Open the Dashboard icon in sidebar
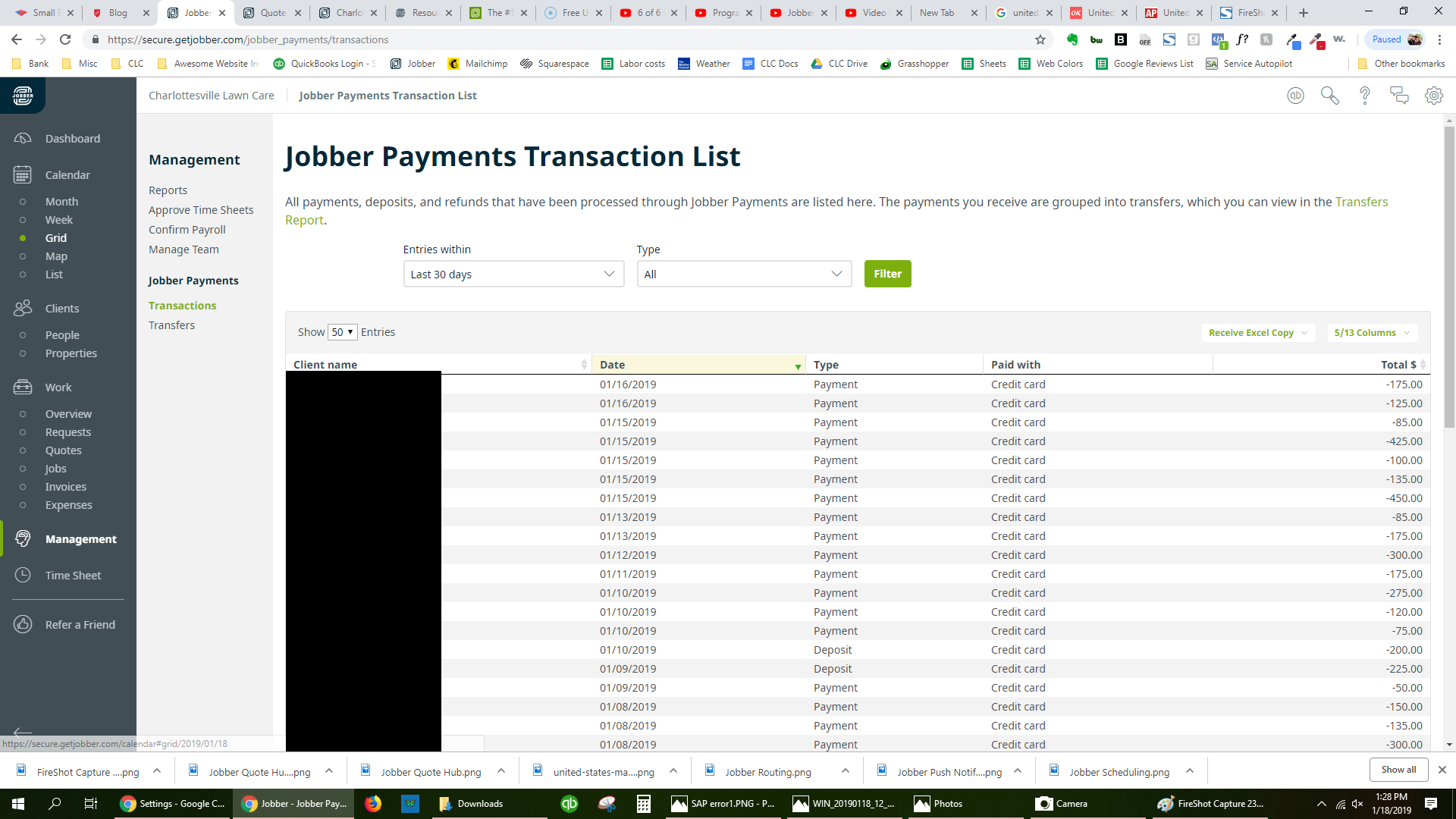 pyautogui.click(x=23, y=139)
